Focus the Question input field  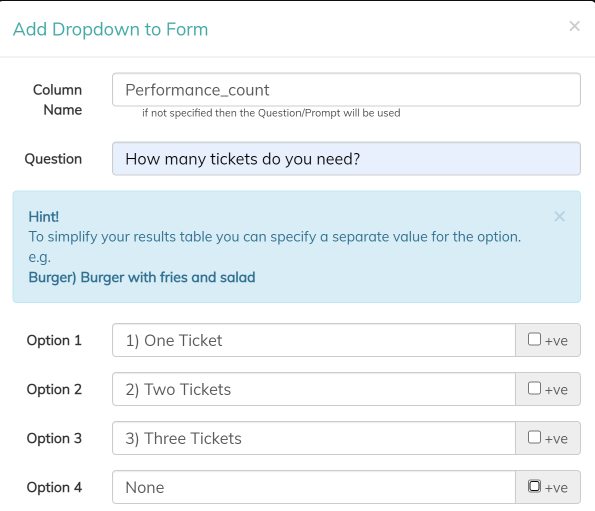[346, 159]
